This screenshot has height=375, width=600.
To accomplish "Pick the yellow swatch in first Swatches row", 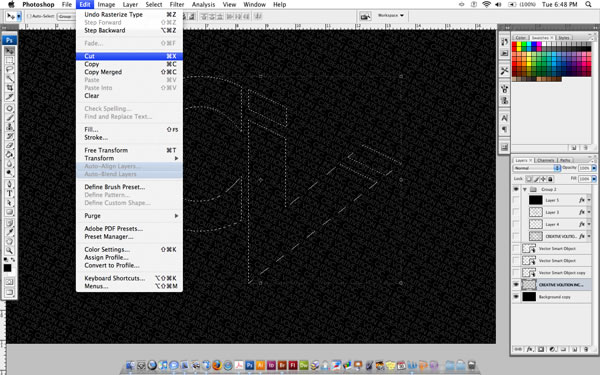I will 519,44.
